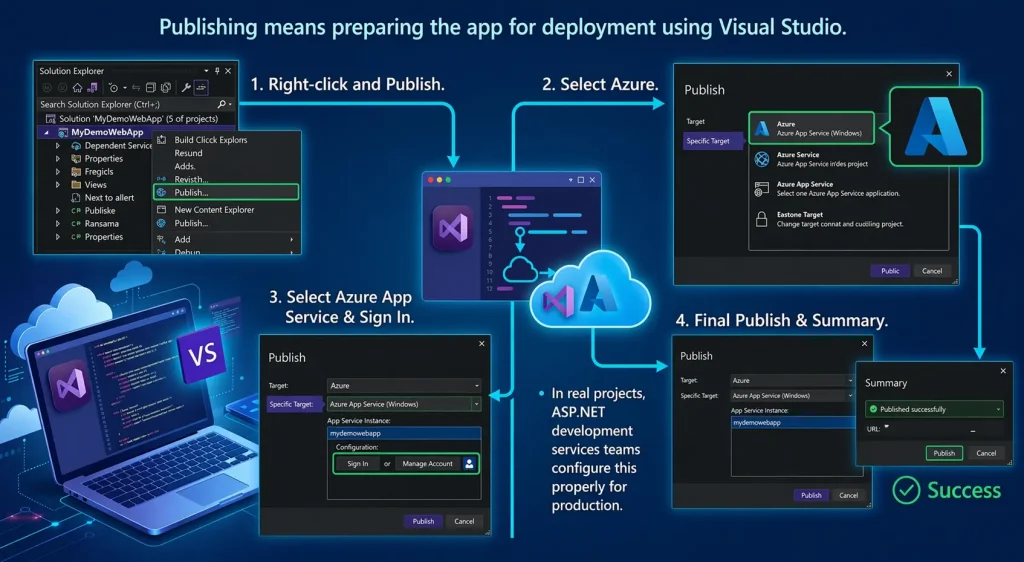Screen dimensions: 1024x562
Task: Pin the Solution Explorer panel
Action: pos(217,70)
